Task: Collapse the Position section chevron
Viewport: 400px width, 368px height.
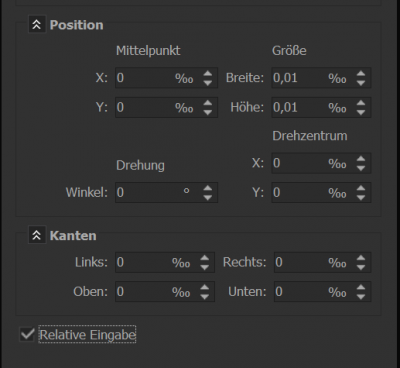Action: click(37, 25)
